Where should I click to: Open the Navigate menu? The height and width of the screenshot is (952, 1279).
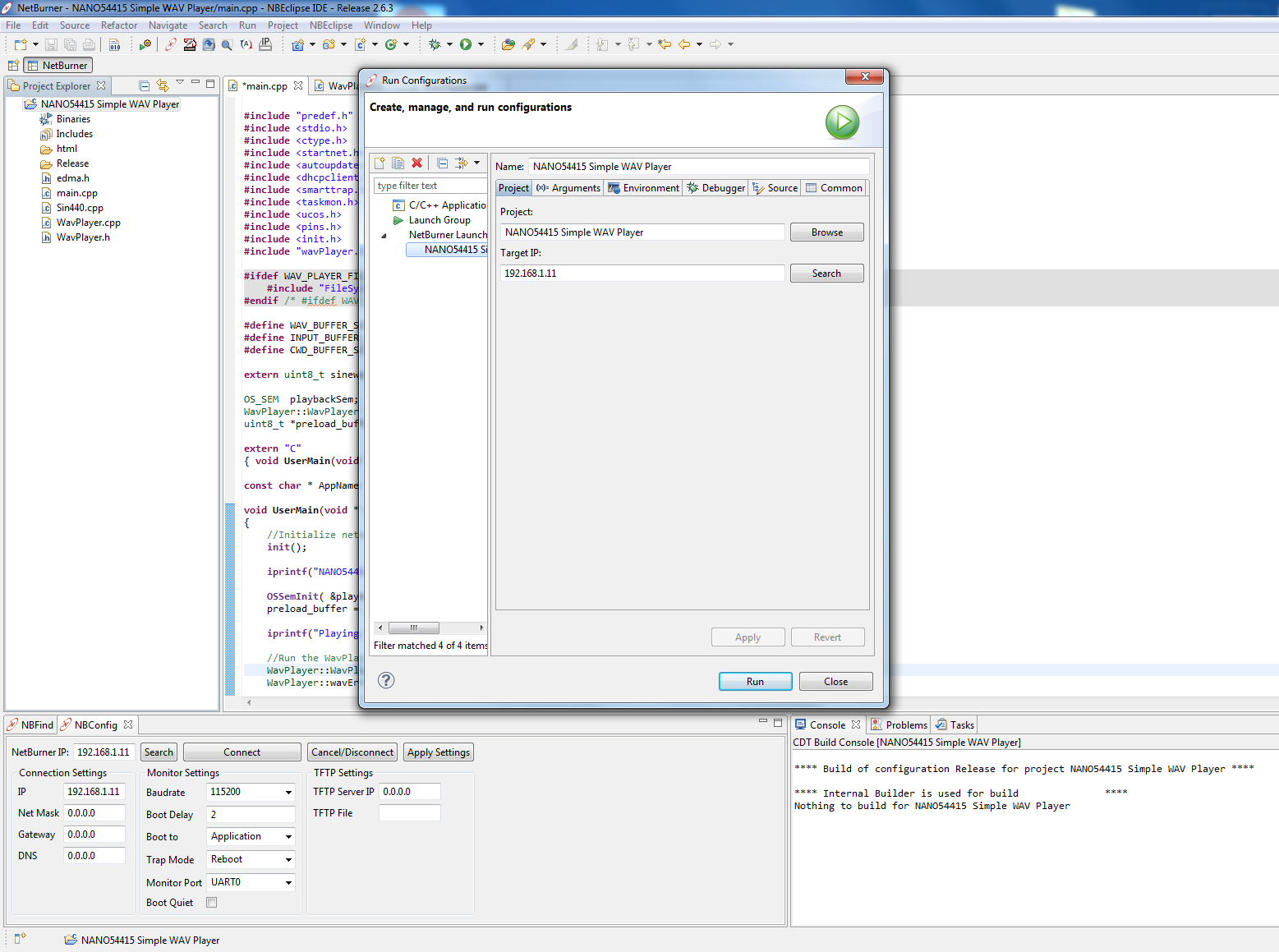coord(168,25)
